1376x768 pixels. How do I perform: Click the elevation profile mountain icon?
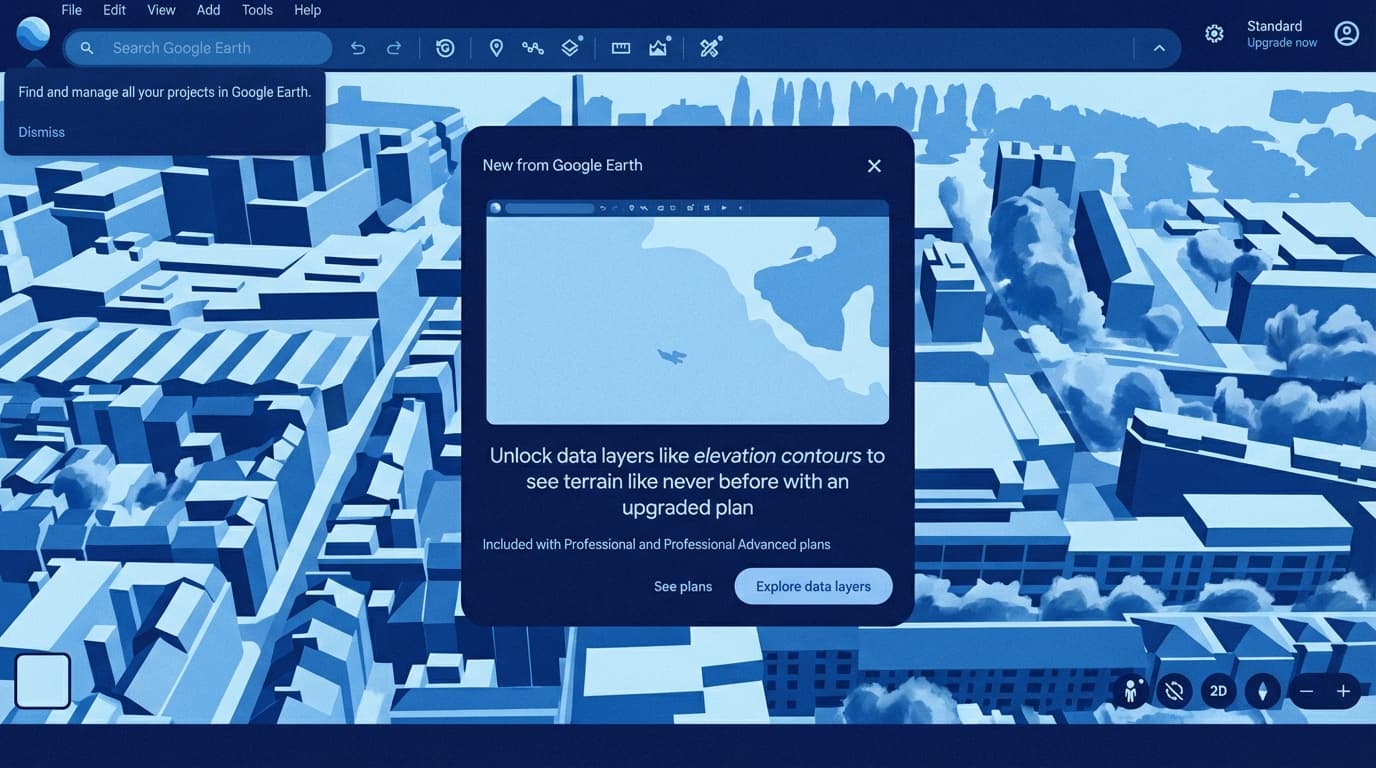[x=658, y=48]
